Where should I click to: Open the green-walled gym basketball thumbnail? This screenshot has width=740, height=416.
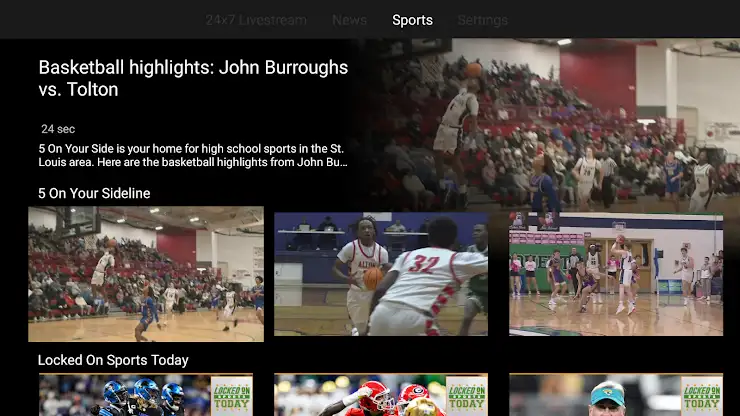(x=616, y=274)
